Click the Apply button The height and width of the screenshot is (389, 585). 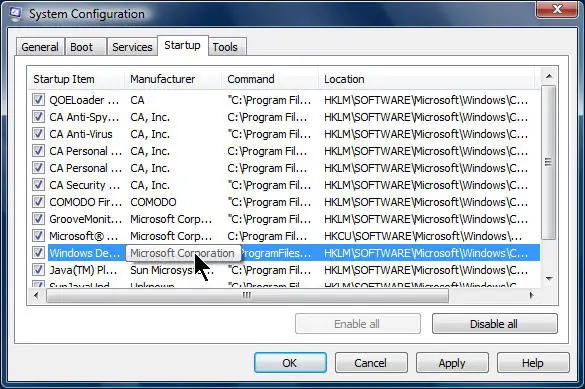[x=452, y=363]
